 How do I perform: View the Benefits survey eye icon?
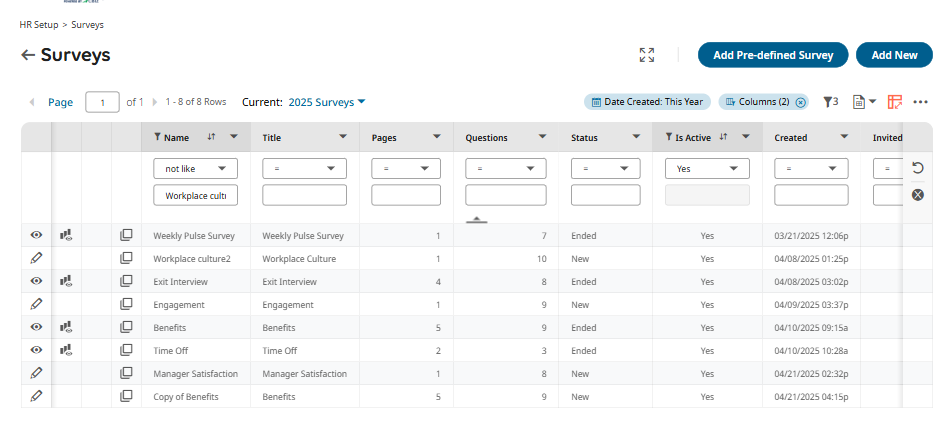(x=36, y=327)
